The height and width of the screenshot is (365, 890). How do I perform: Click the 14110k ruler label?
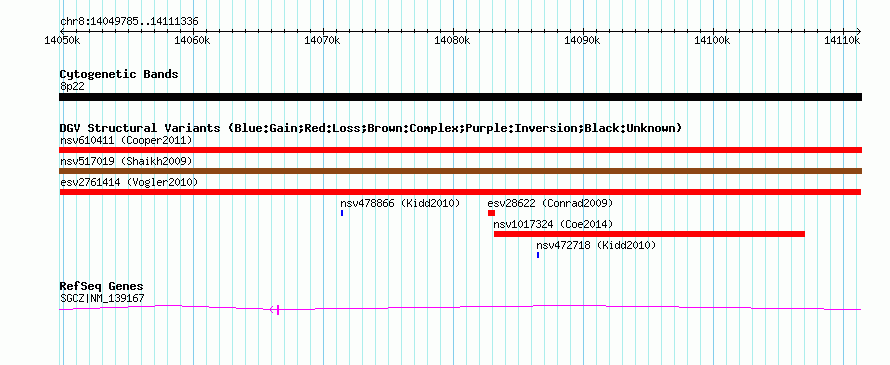[842, 40]
